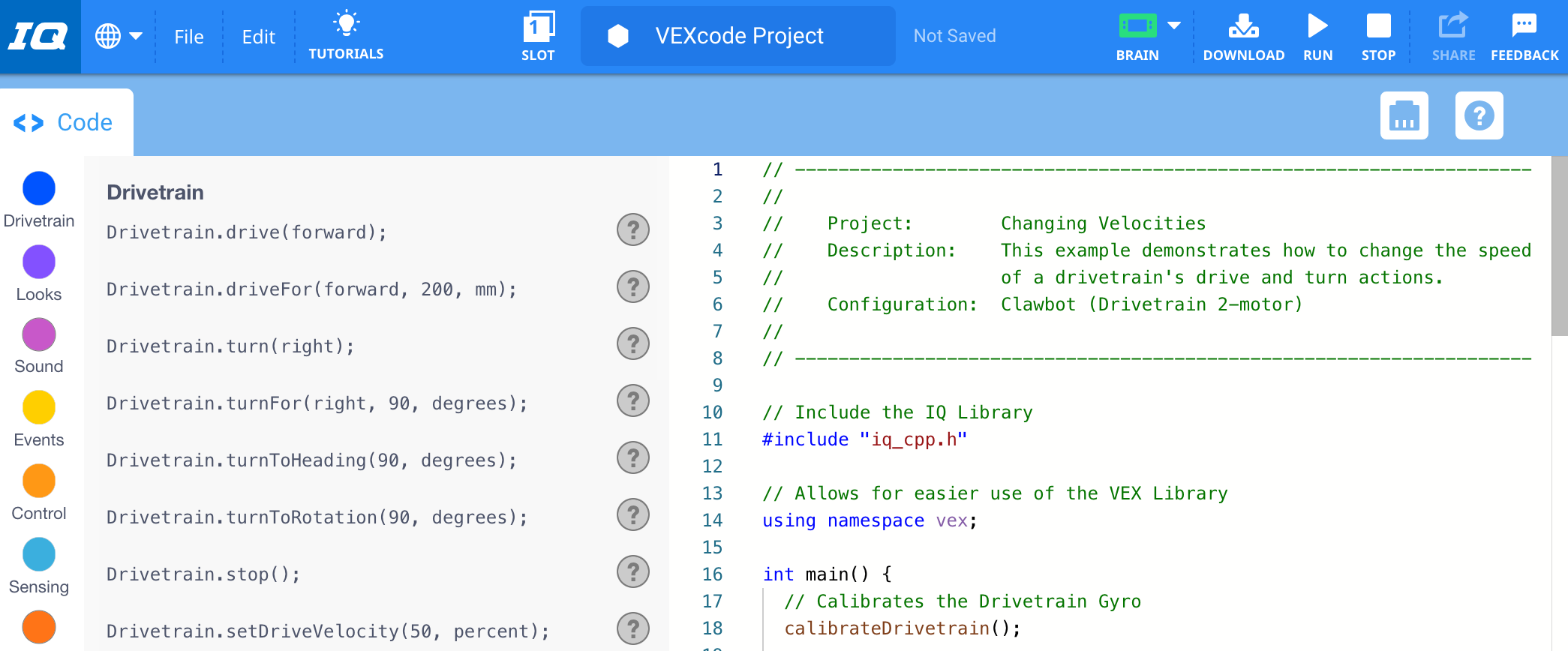Select the blue Drivetrain category circle

pos(39,188)
